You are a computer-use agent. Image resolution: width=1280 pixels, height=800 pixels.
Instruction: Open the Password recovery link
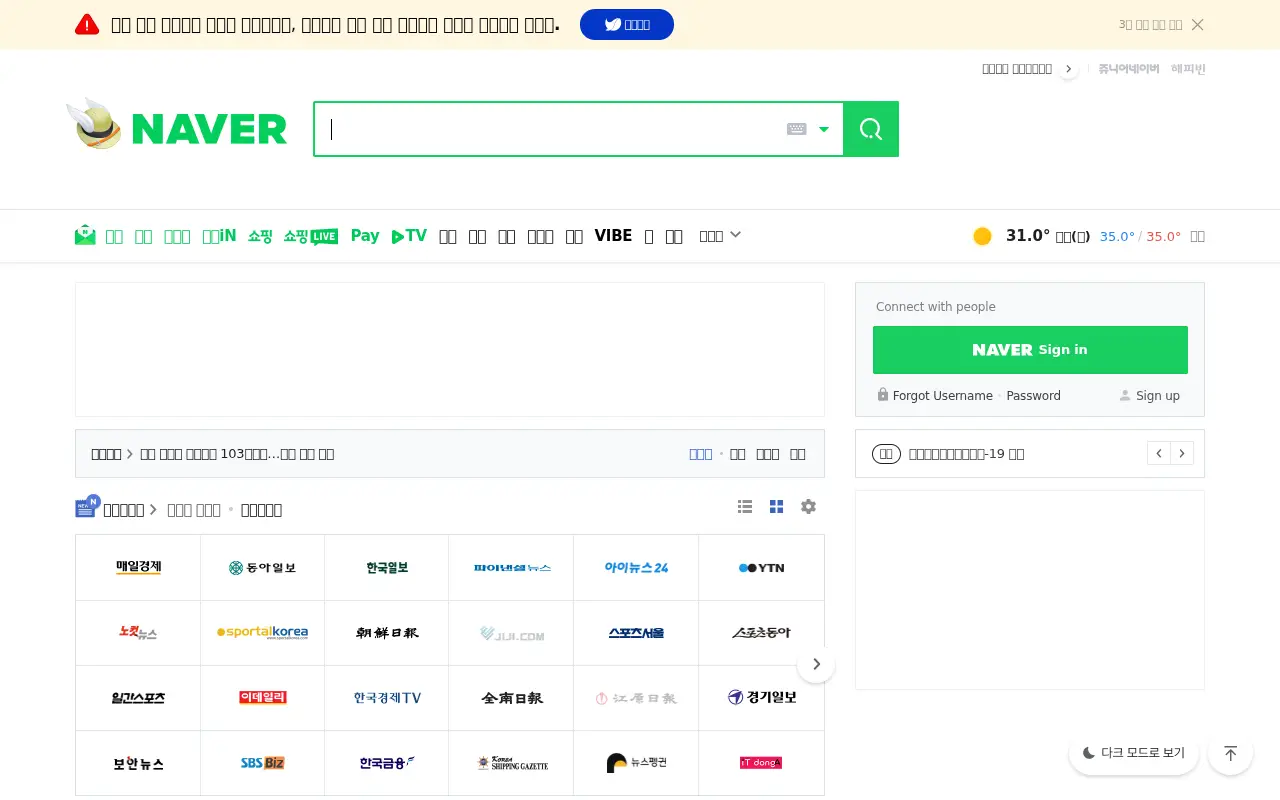pos(1033,396)
